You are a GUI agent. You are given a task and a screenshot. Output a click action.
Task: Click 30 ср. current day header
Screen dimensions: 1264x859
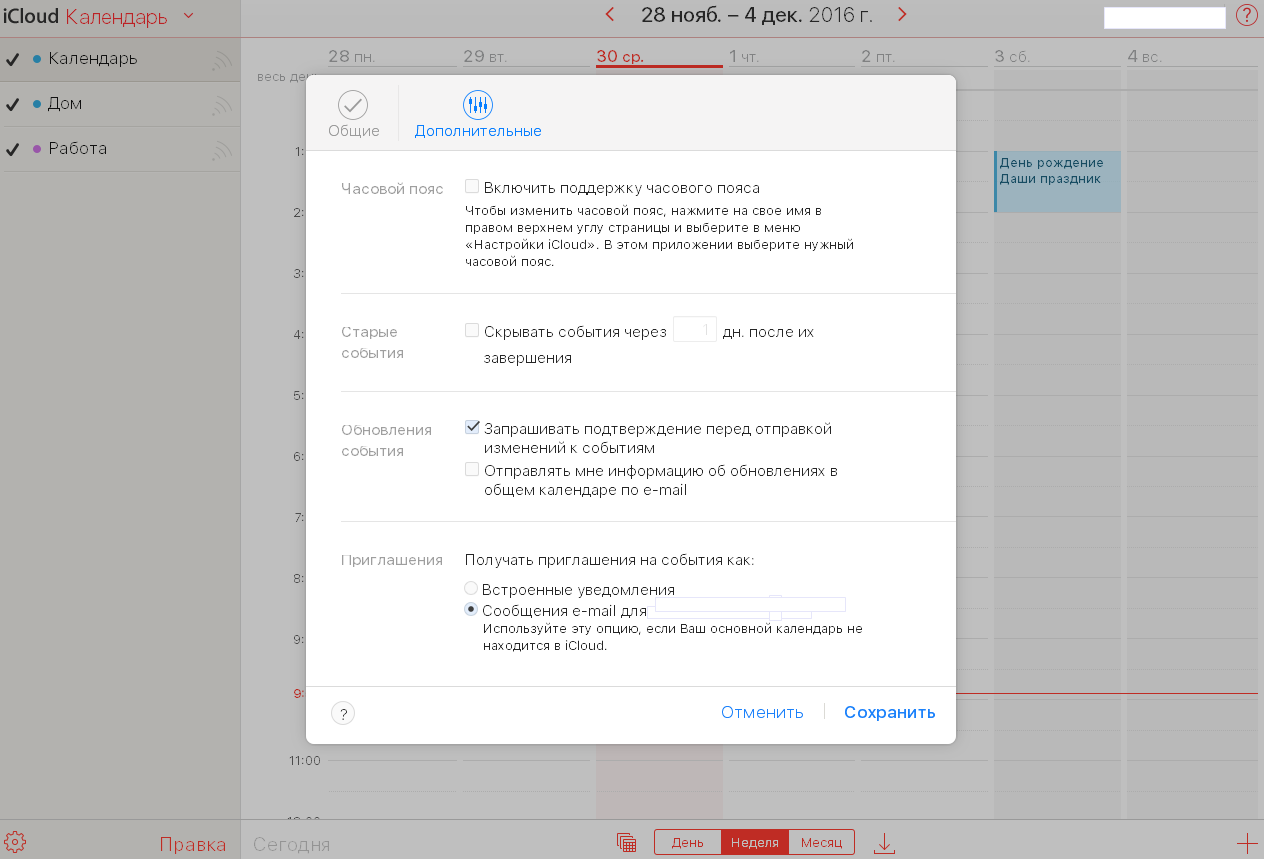tap(620, 57)
